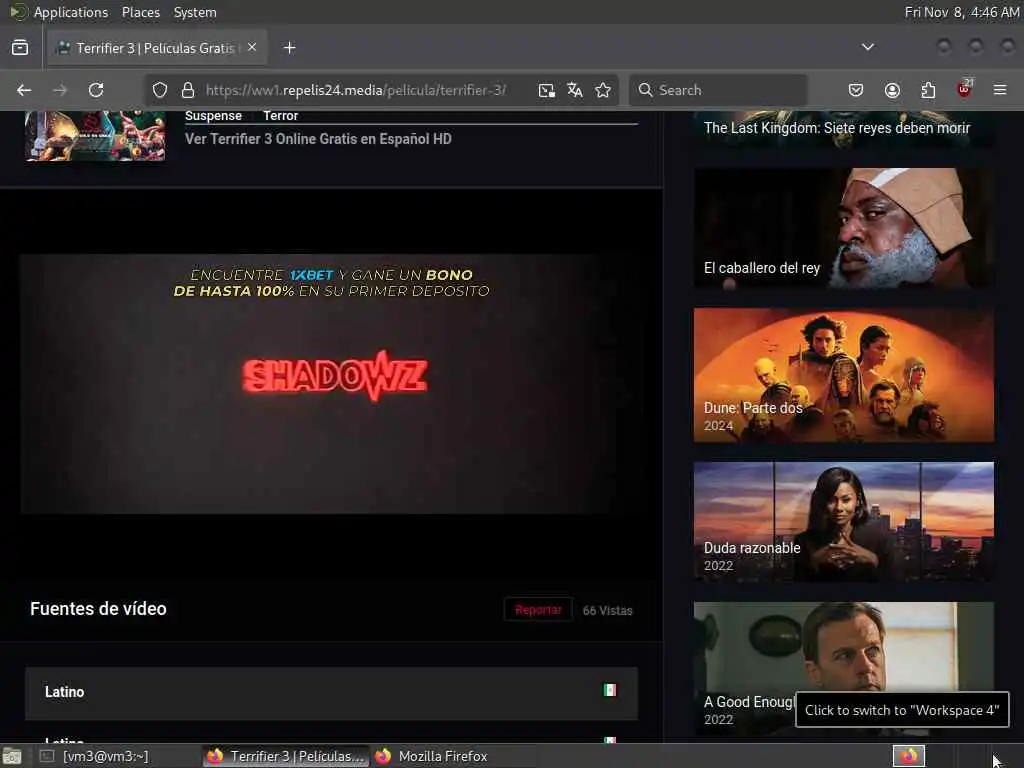Bookmark this page with the star icon
This screenshot has width=1024, height=768.
click(x=603, y=90)
